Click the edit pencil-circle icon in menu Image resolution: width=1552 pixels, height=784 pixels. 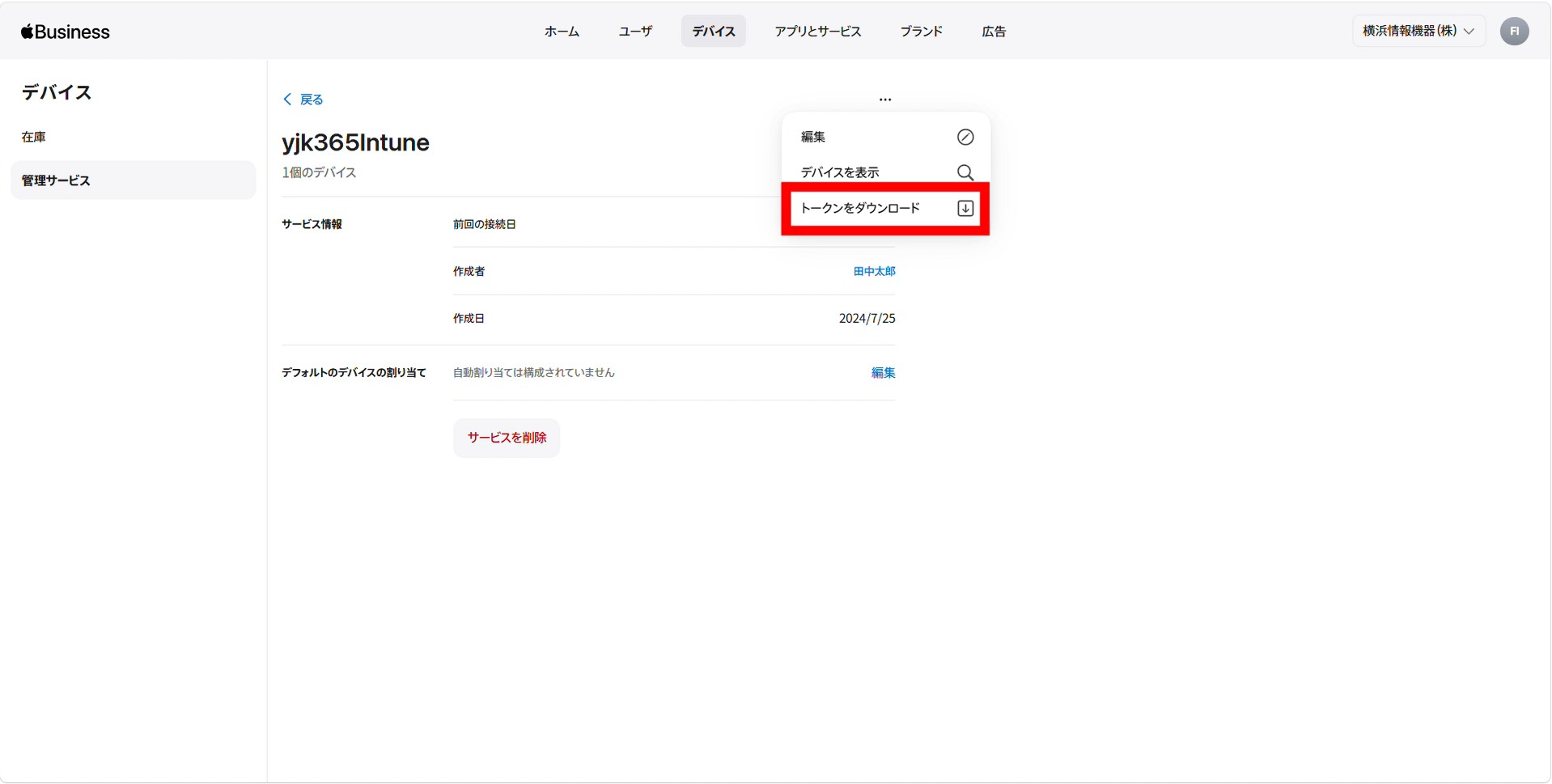pos(965,137)
